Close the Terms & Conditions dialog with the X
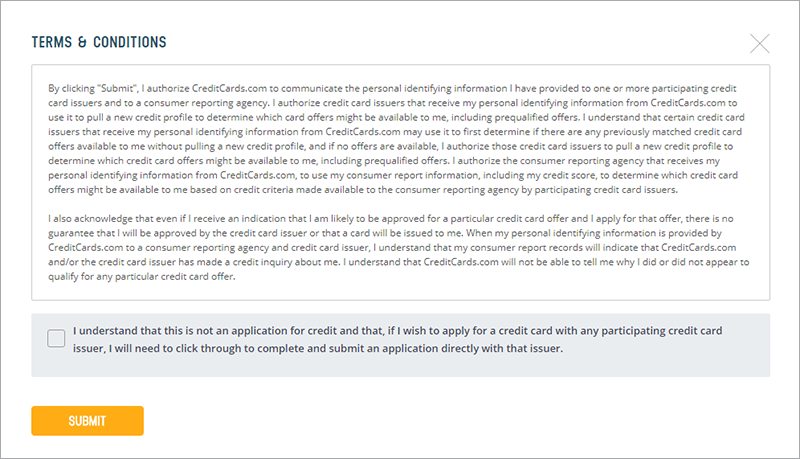This screenshot has width=800, height=459. click(x=760, y=43)
